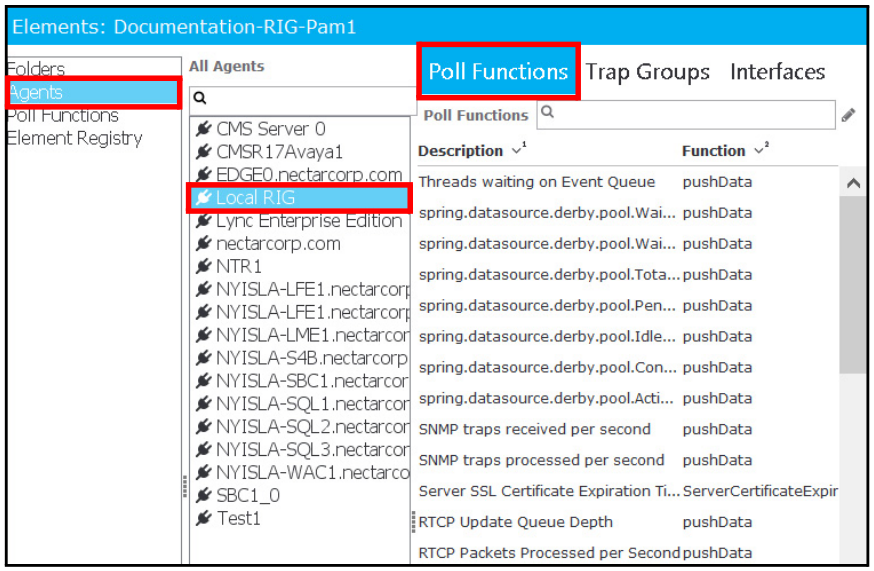The height and width of the screenshot is (571, 874).
Task: Open Element Registry in the left navigation
Action: (75, 138)
